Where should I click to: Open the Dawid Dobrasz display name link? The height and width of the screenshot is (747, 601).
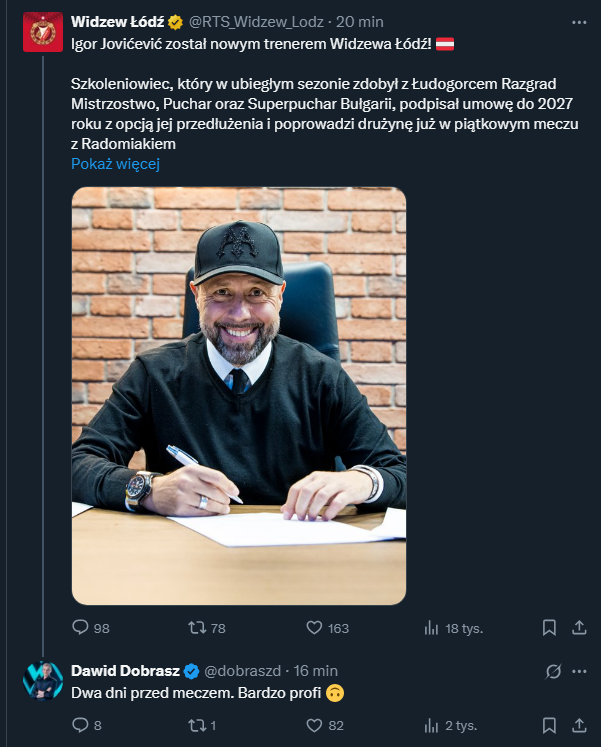tap(126, 670)
